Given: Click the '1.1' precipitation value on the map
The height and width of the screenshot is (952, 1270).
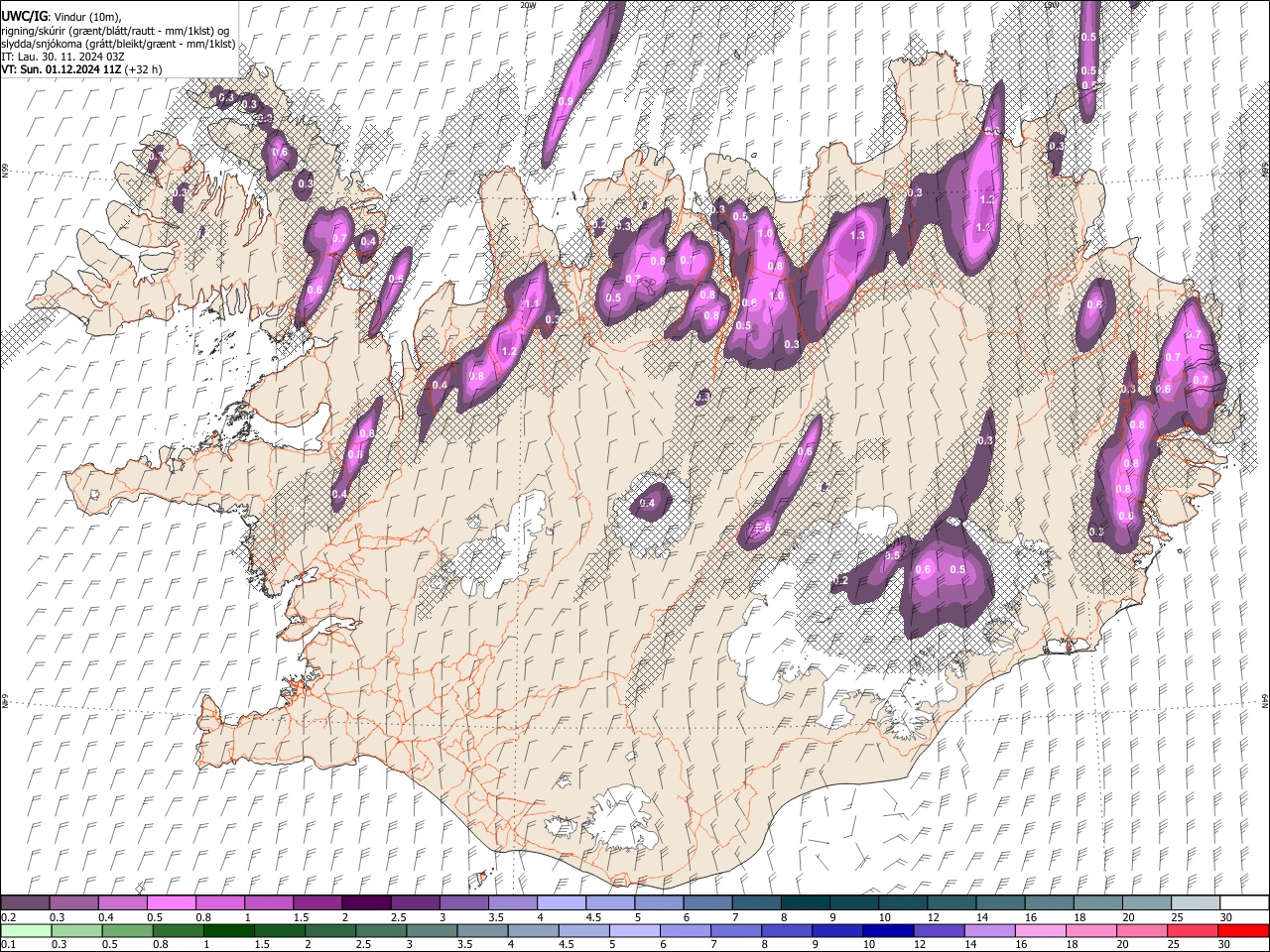Looking at the screenshot, I should 532,304.
